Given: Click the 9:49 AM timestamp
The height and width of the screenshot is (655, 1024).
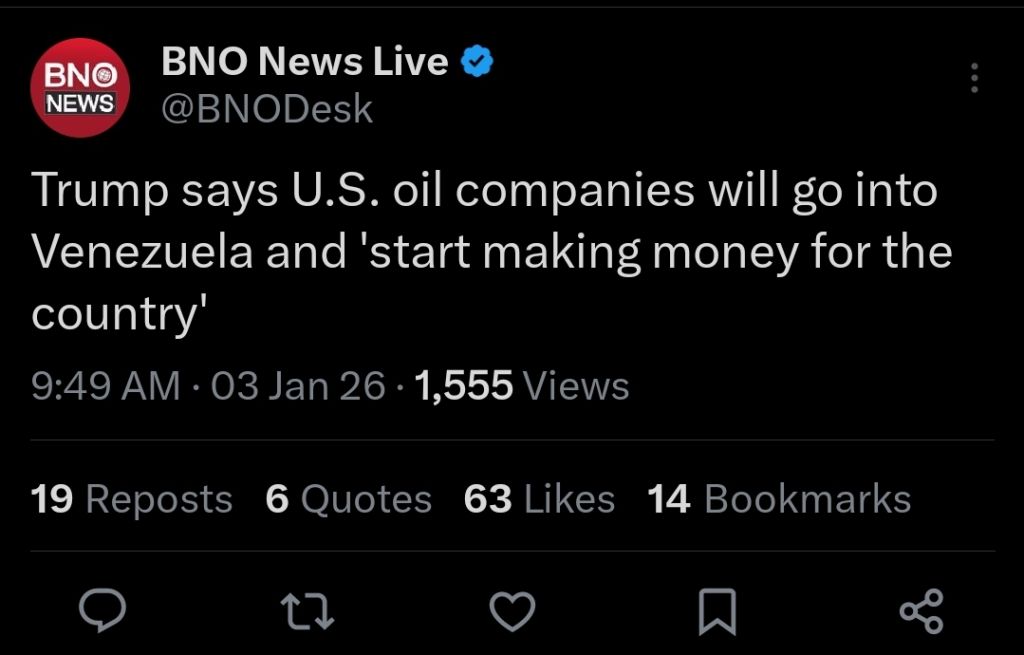Looking at the screenshot, I should [106, 385].
